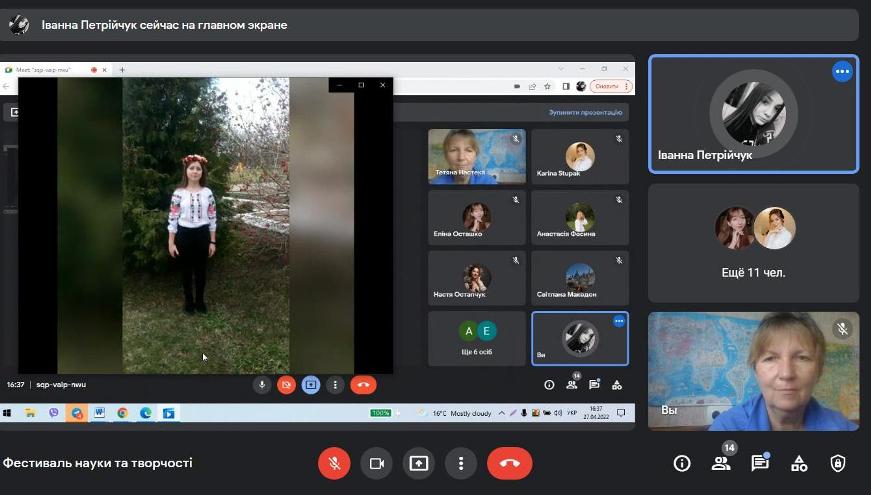871x495 pixels.
Task: Start presenting with the share screen button
Action: pyautogui.click(x=418, y=463)
